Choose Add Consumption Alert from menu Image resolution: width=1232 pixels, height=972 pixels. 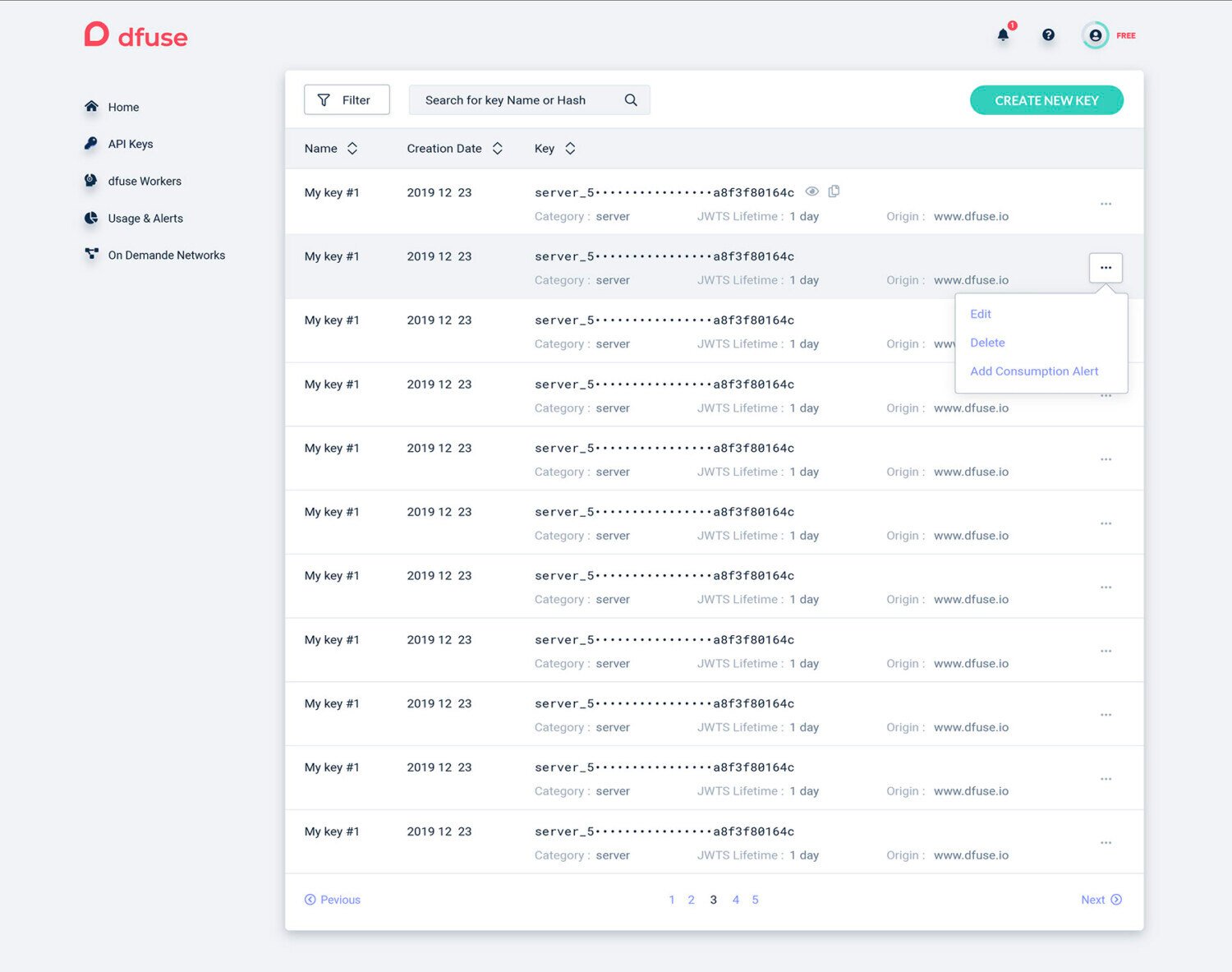point(1034,371)
